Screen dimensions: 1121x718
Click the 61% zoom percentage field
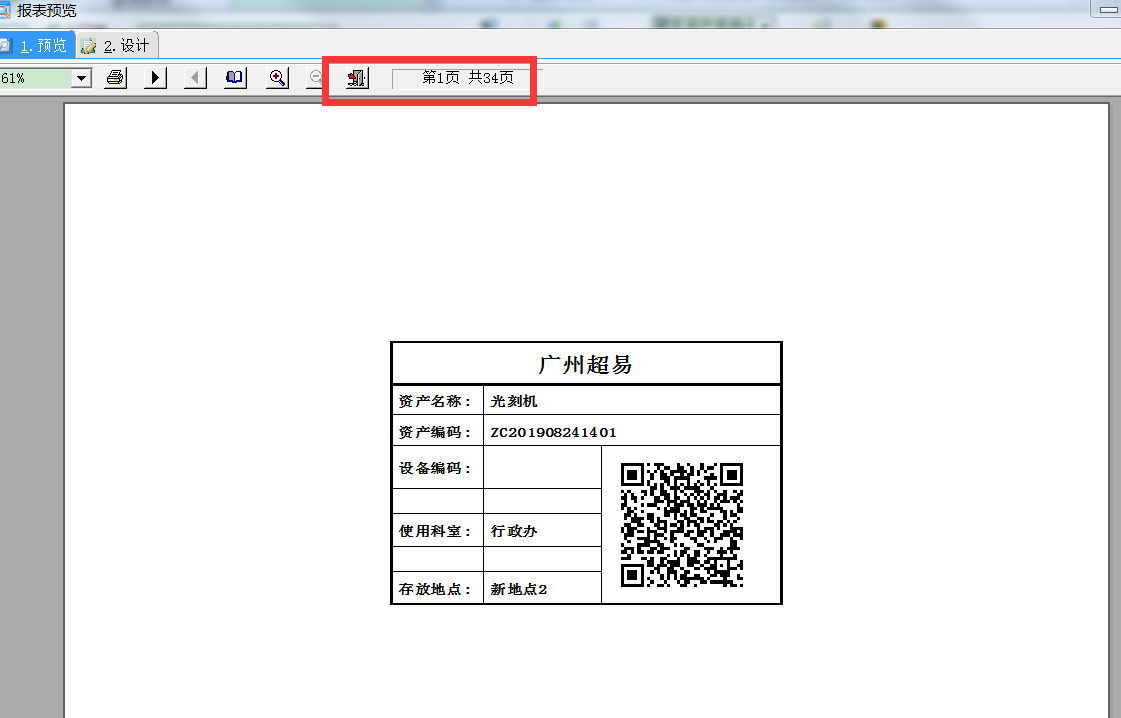[36, 78]
